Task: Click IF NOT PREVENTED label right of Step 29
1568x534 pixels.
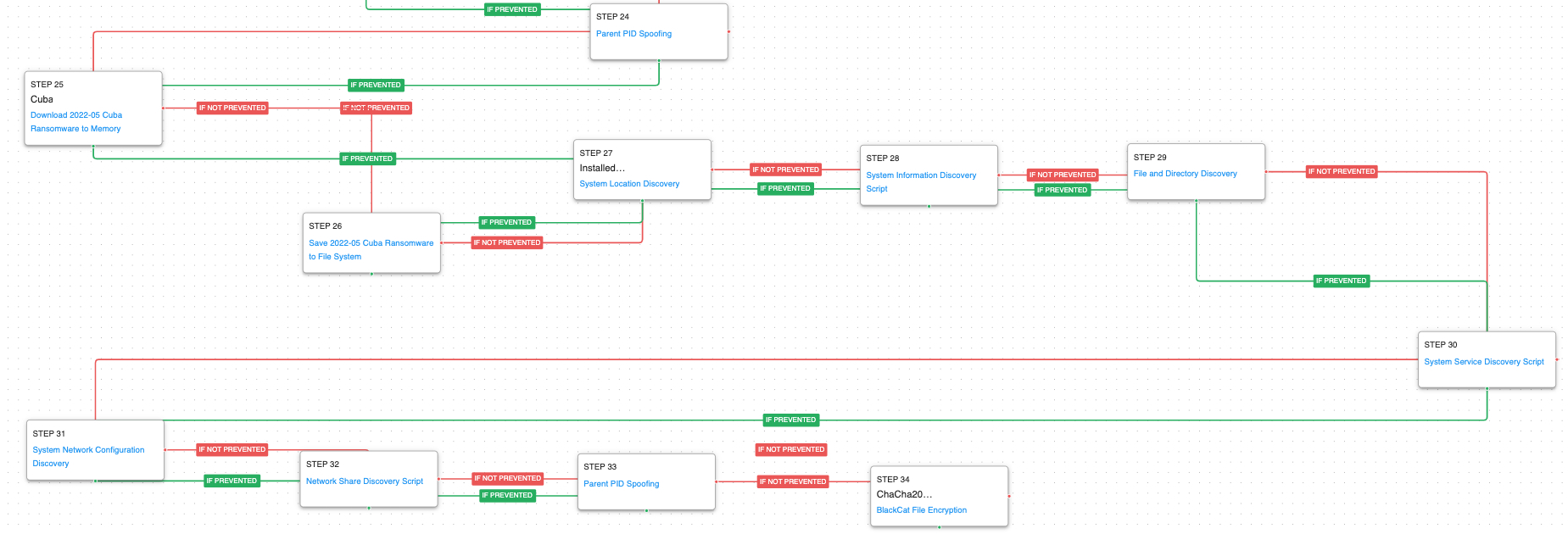Action: click(x=1341, y=171)
